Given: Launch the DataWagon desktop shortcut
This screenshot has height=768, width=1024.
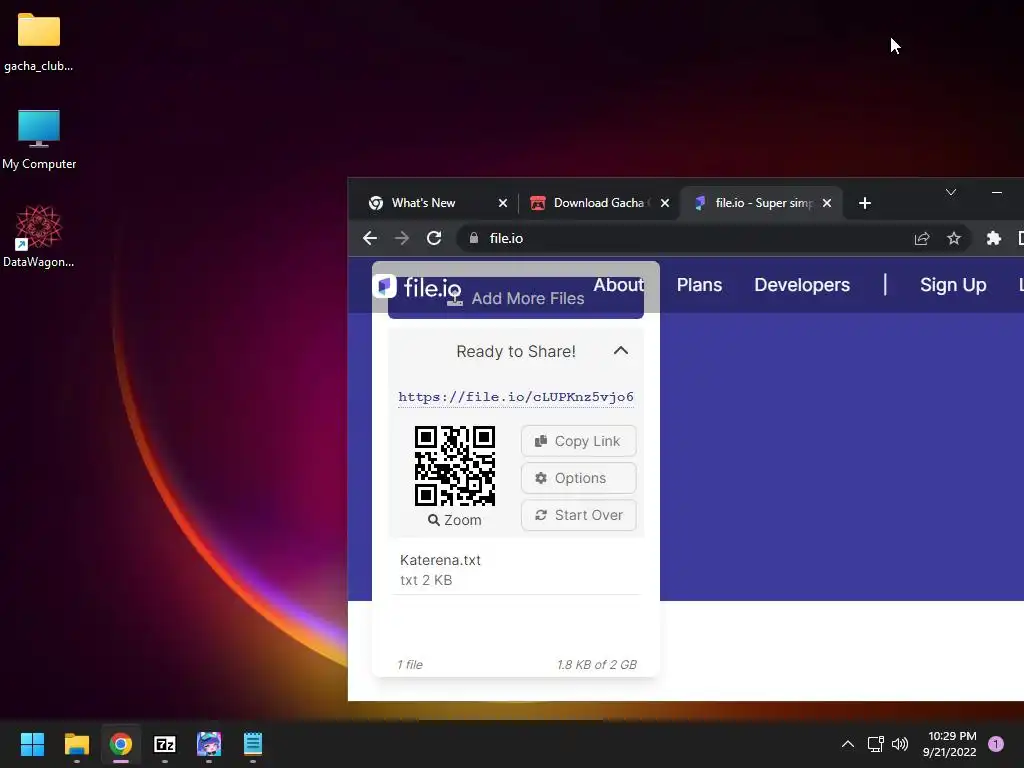Looking at the screenshot, I should [x=39, y=236].
